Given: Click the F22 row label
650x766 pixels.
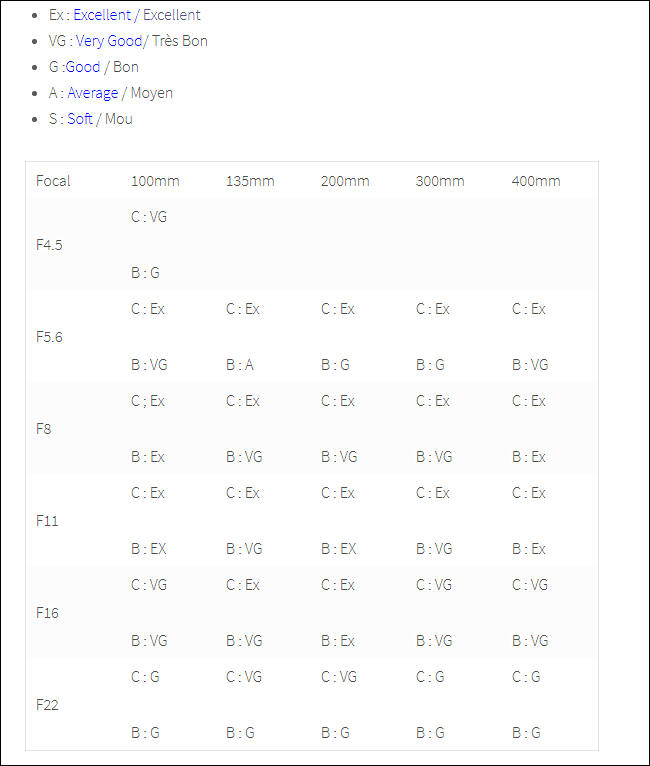Looking at the screenshot, I should pos(47,705).
